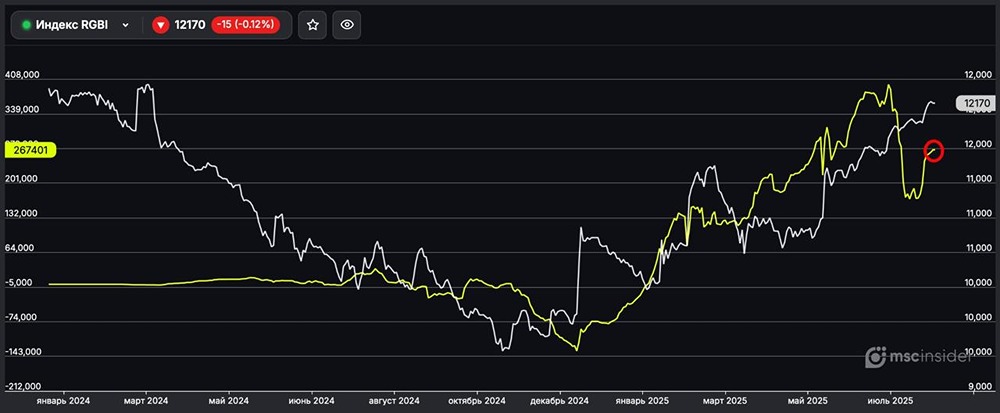The height and width of the screenshot is (413, 1000).
Task: Select июль 2025 on the time axis
Action: (889, 401)
